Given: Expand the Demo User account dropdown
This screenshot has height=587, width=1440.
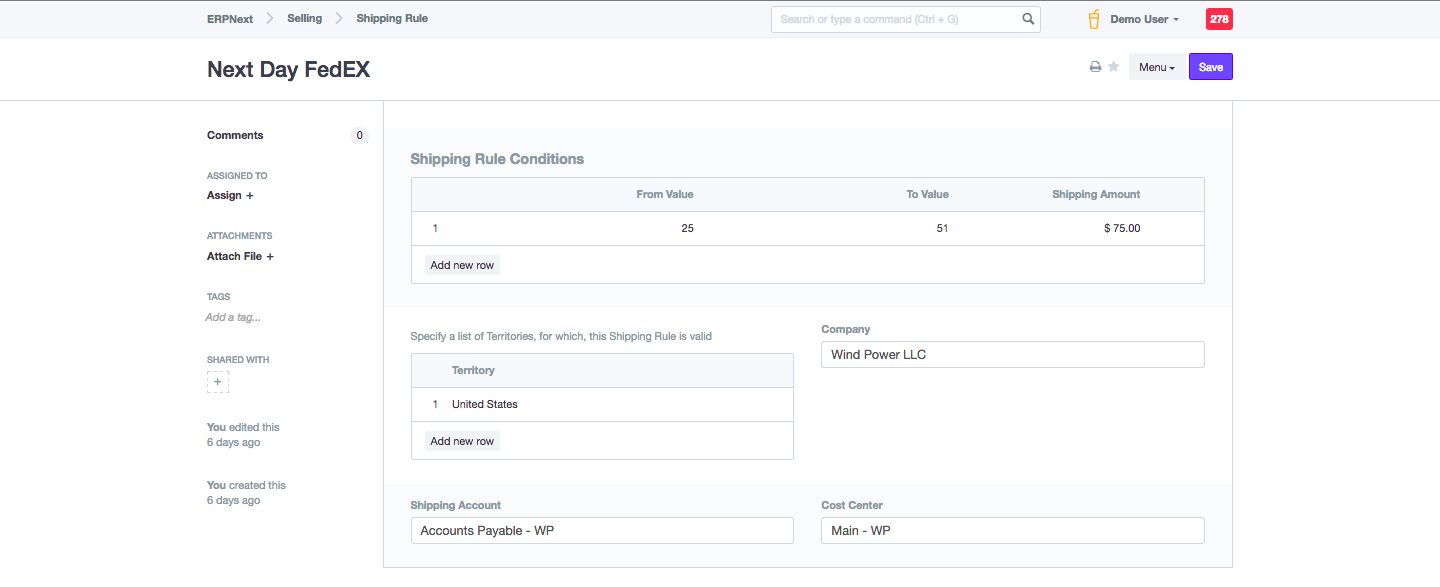Looking at the screenshot, I should pos(1144,19).
